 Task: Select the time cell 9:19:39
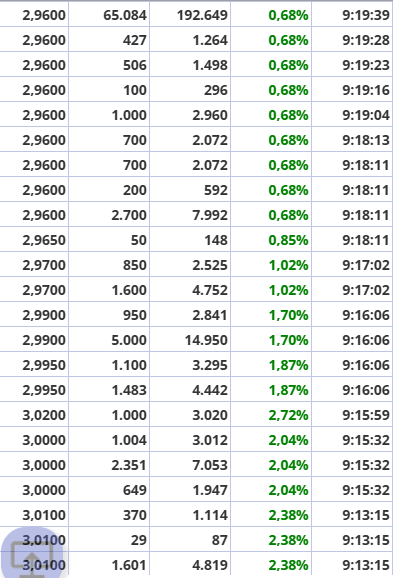click(x=352, y=15)
